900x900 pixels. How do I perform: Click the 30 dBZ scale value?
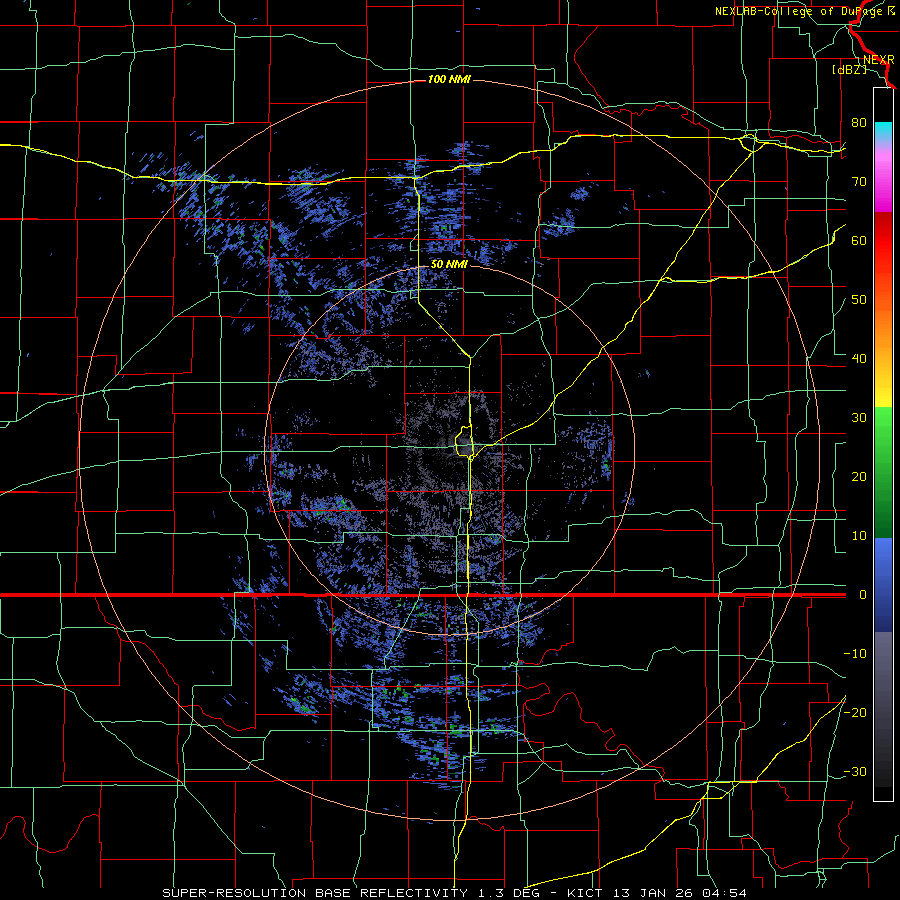[x=859, y=417]
